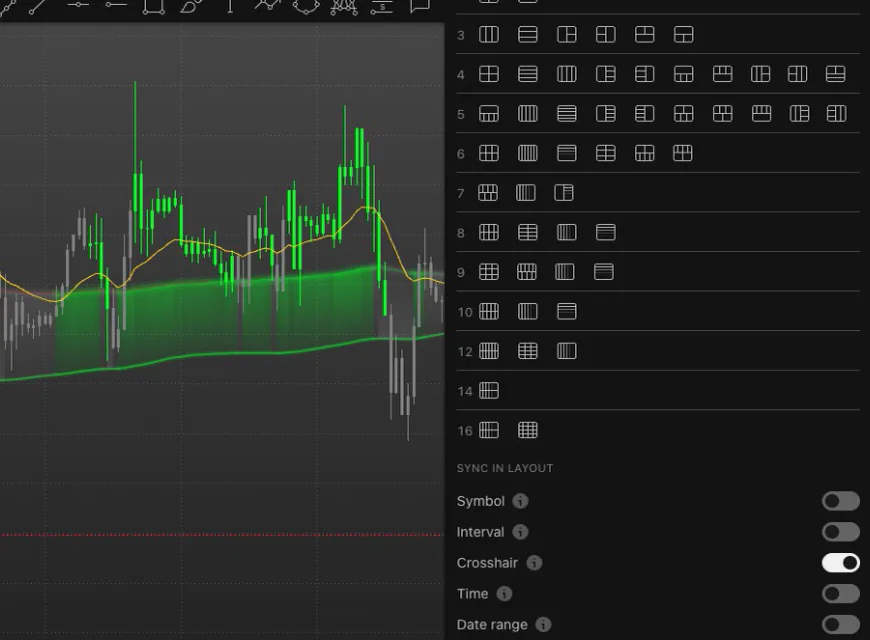This screenshot has width=870, height=640.
Task: Pick 3-chart layout with one top, two bottom
Action: (683, 34)
